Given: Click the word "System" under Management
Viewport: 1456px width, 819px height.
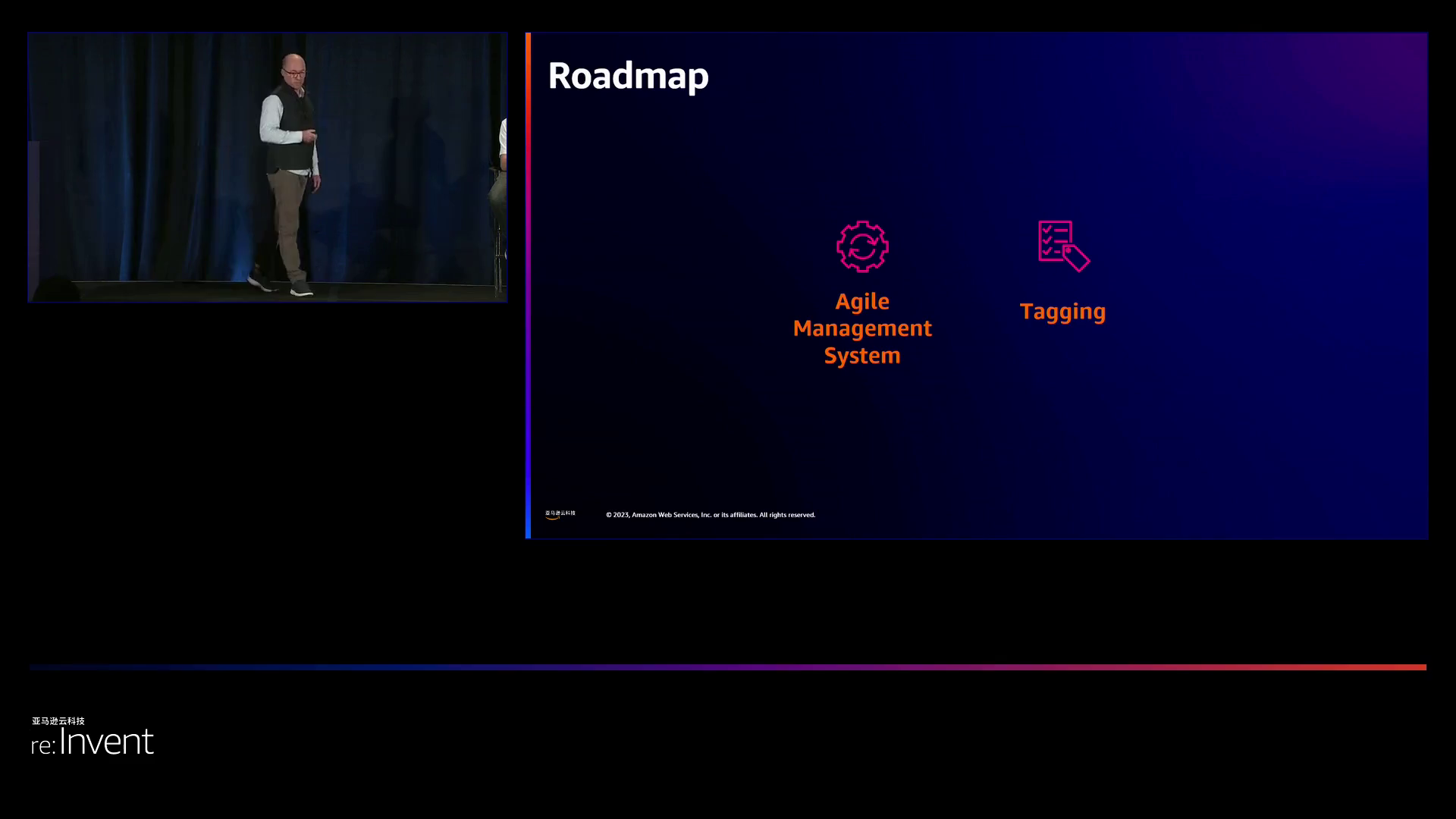Looking at the screenshot, I should pos(862,356).
